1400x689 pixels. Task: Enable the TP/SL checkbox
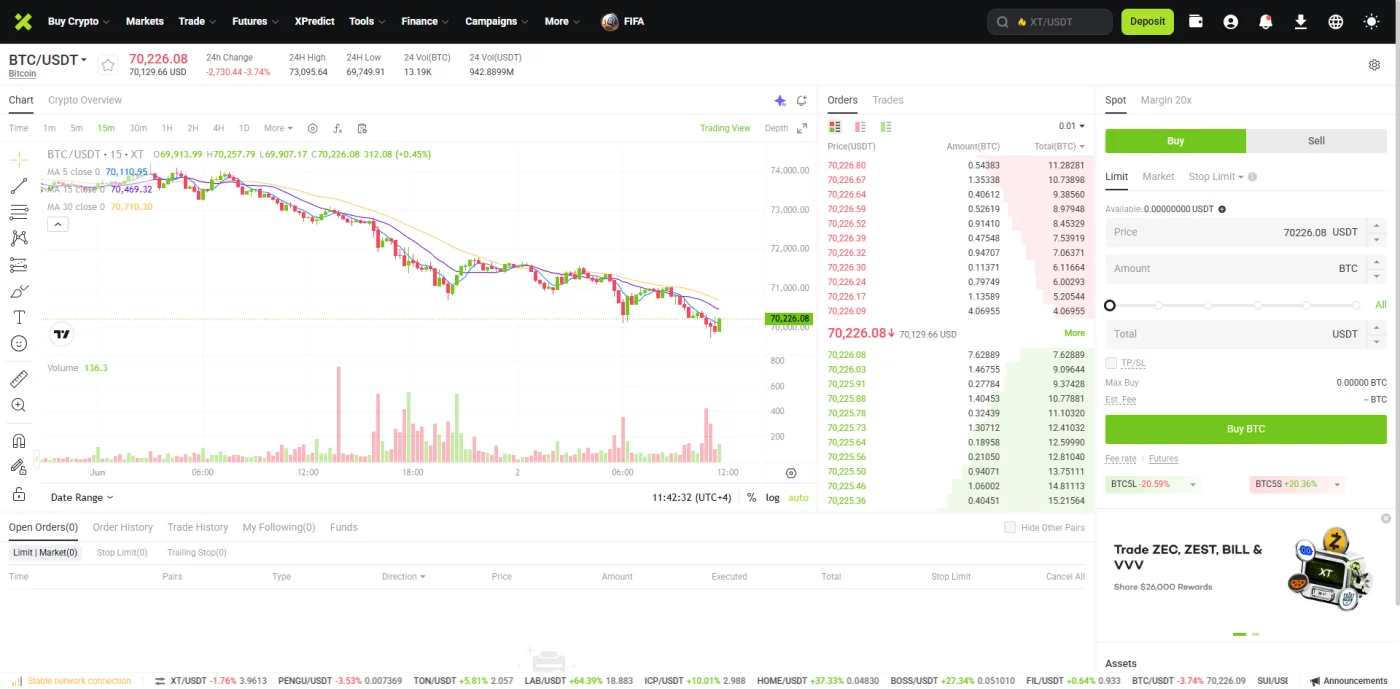point(1111,363)
